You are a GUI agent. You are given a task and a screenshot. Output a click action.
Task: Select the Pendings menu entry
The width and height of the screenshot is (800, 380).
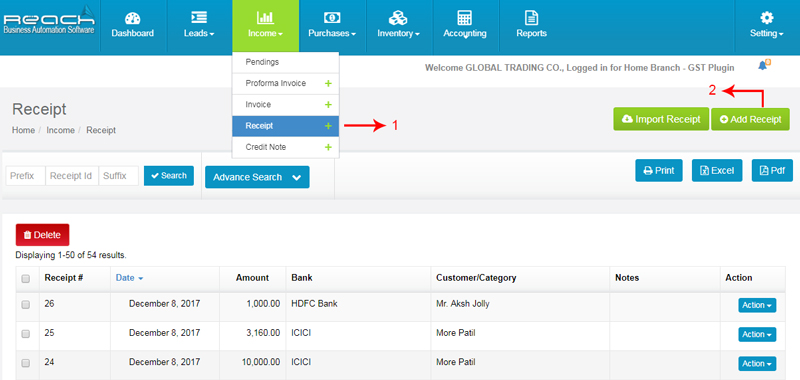click(286, 62)
